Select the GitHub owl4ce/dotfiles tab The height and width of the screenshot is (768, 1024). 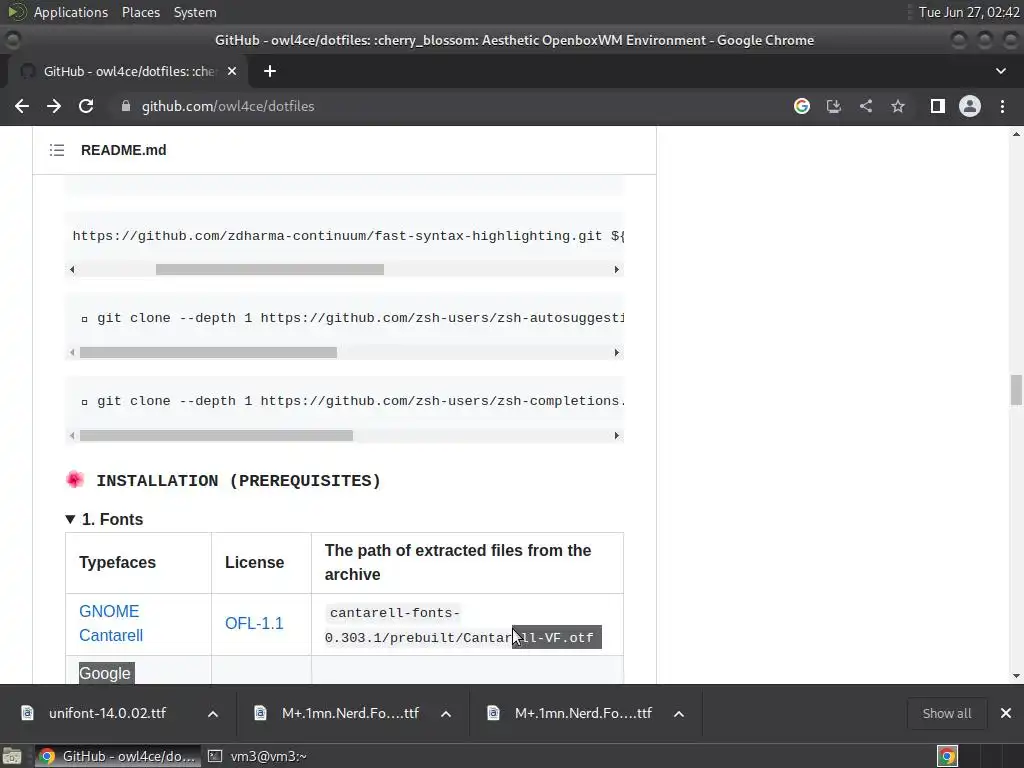coord(127,71)
